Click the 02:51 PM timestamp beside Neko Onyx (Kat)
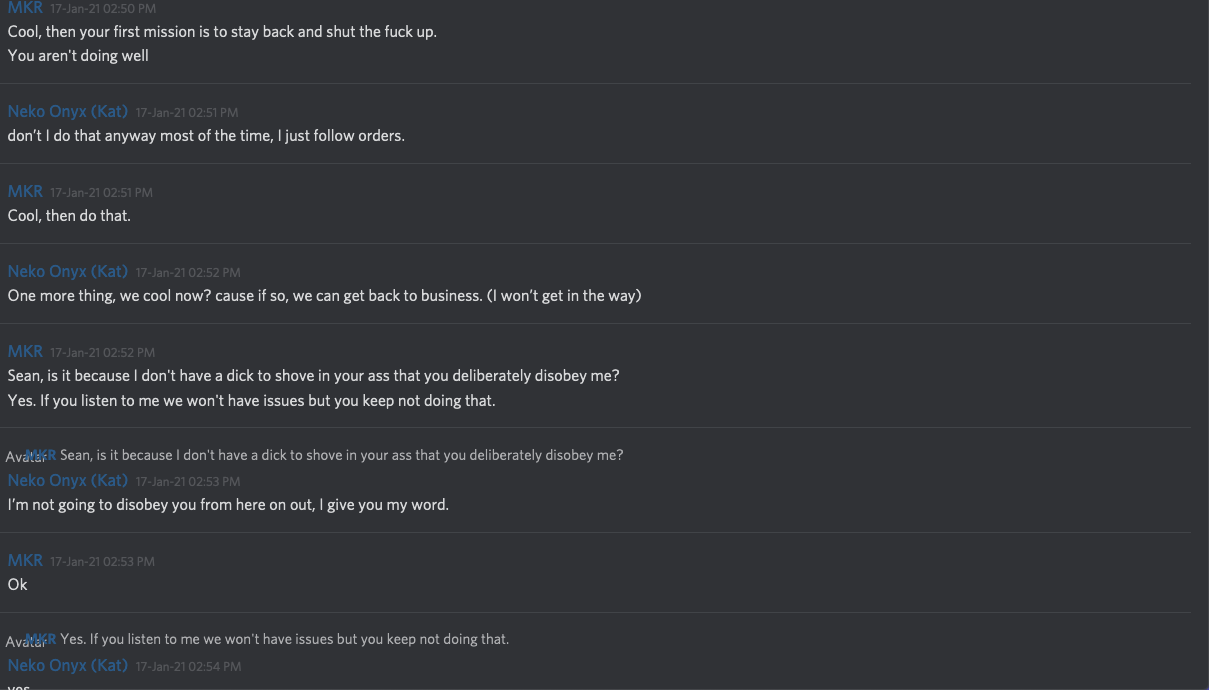 pyautogui.click(x=187, y=113)
